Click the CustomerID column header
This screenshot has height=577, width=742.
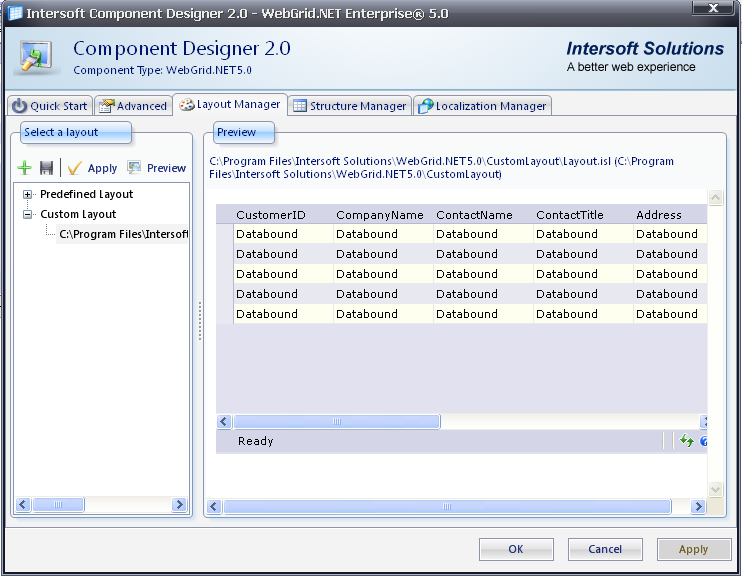[x=283, y=215]
